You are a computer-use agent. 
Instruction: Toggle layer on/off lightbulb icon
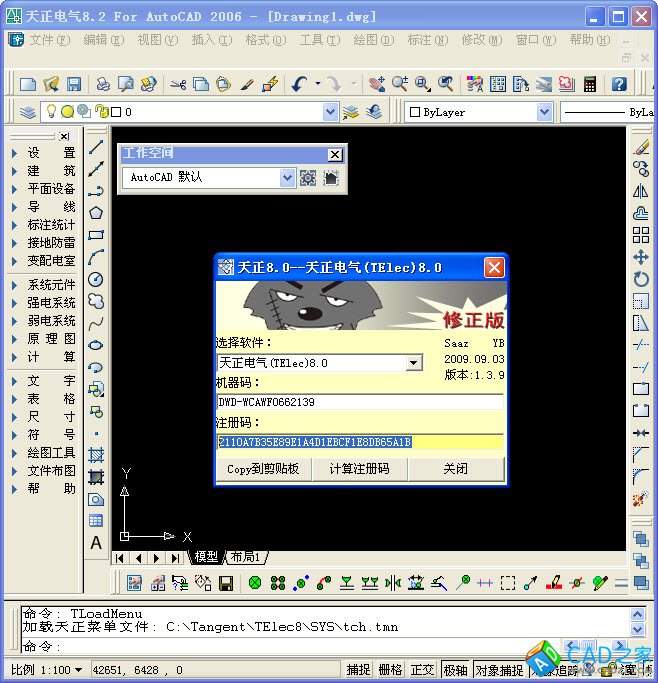tap(51, 112)
